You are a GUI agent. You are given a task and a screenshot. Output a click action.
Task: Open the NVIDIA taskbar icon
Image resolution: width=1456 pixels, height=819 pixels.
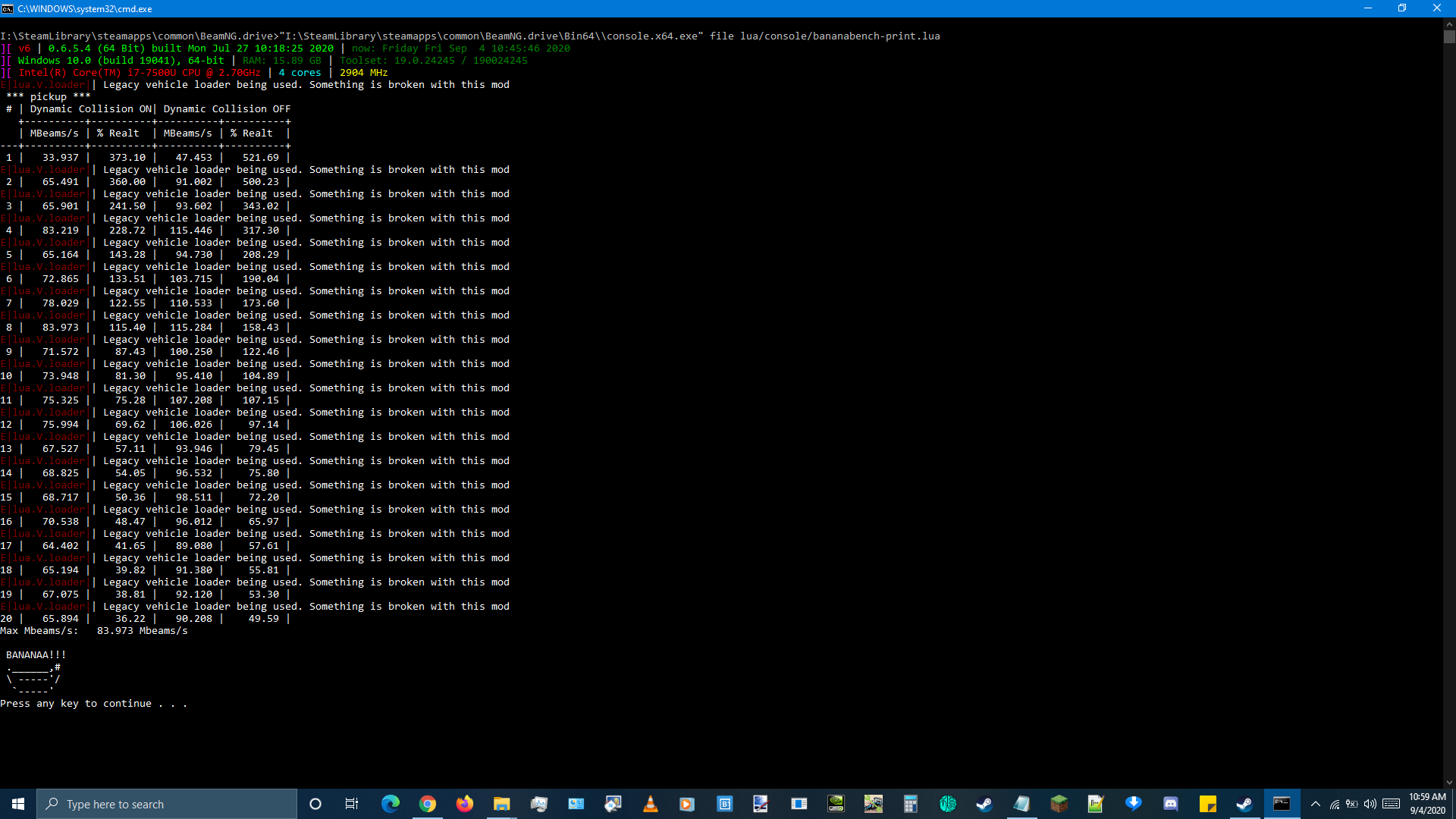pos(836,804)
